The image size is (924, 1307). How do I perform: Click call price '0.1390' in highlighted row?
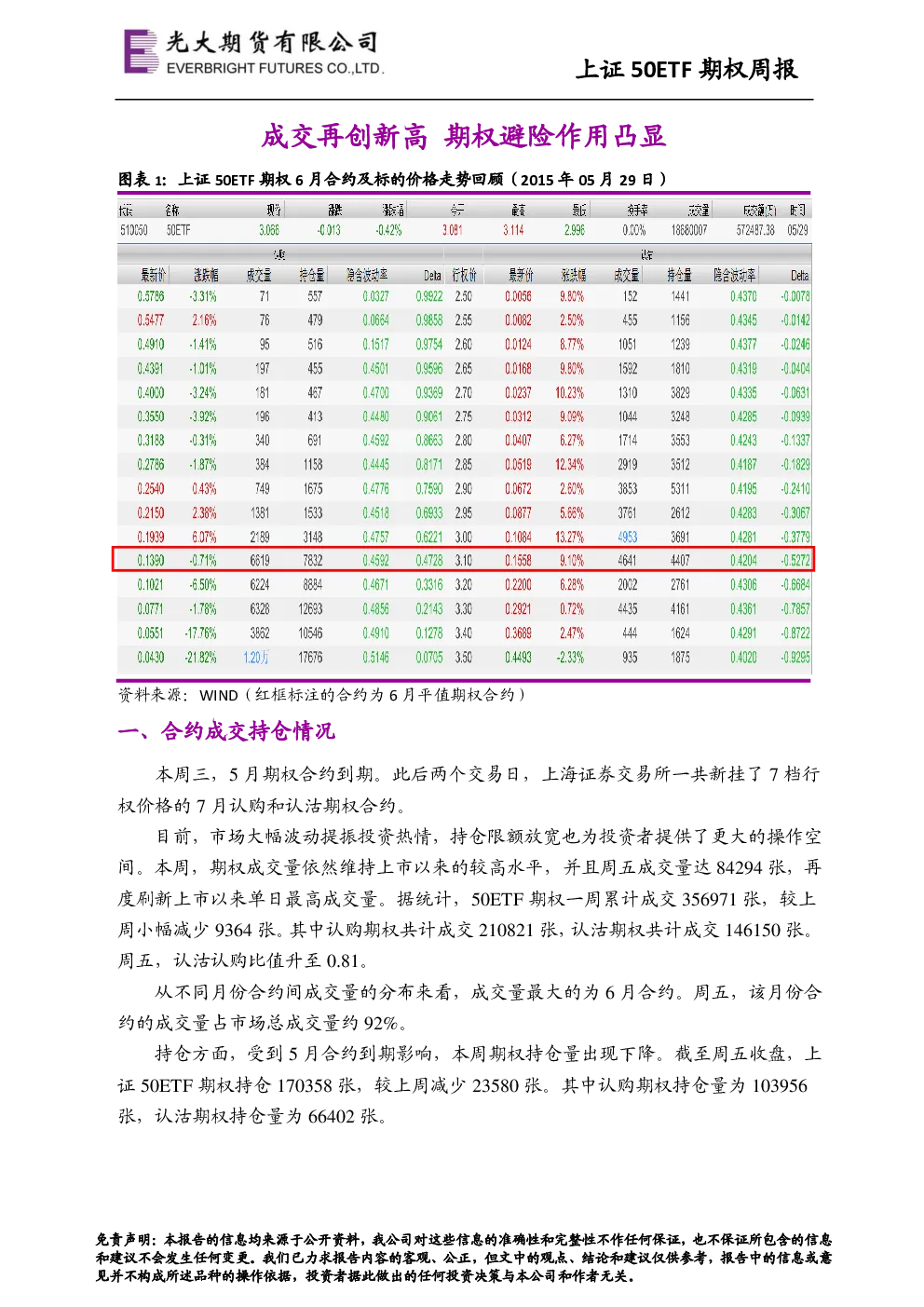coord(151,561)
